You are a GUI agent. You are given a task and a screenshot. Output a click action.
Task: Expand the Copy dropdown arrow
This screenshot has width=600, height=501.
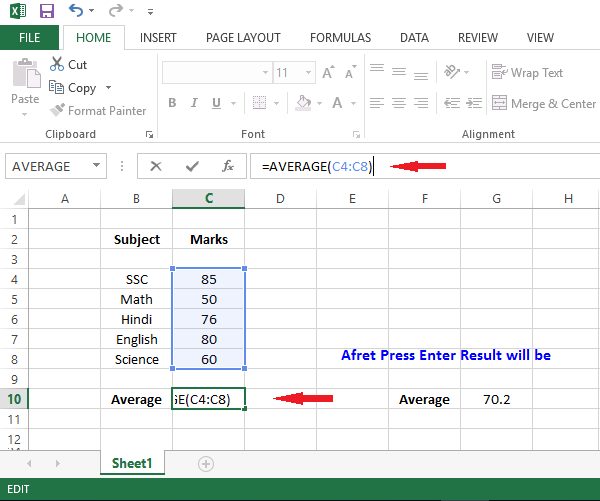coord(108,88)
